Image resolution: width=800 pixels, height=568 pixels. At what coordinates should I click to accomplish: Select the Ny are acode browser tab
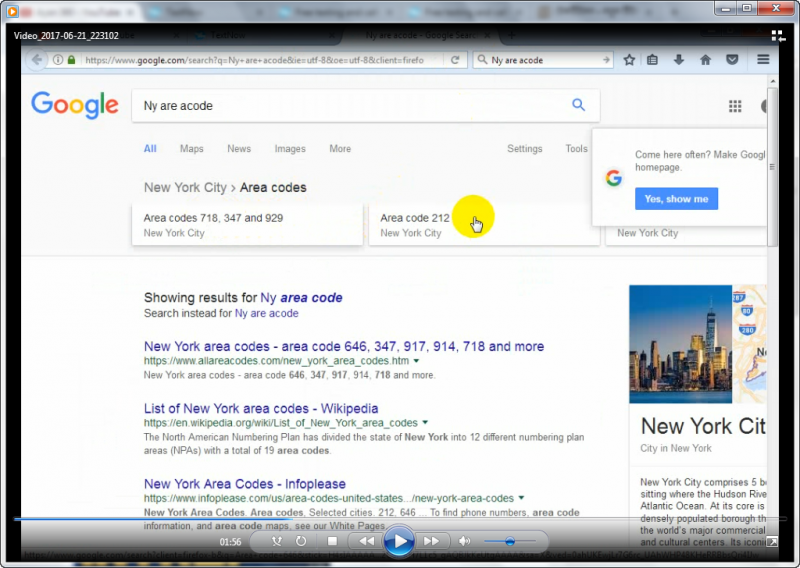[420, 35]
